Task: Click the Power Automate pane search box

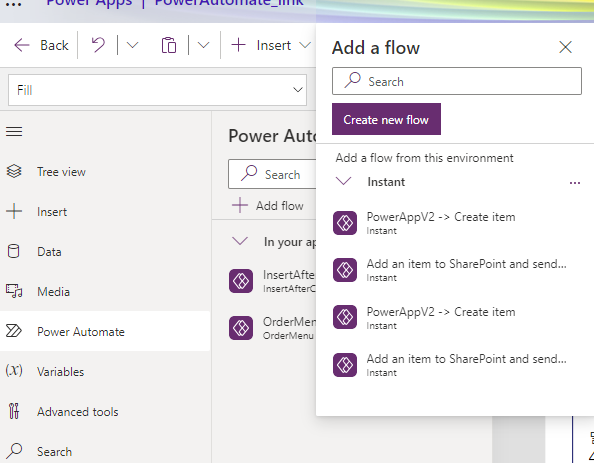Action: (272, 175)
